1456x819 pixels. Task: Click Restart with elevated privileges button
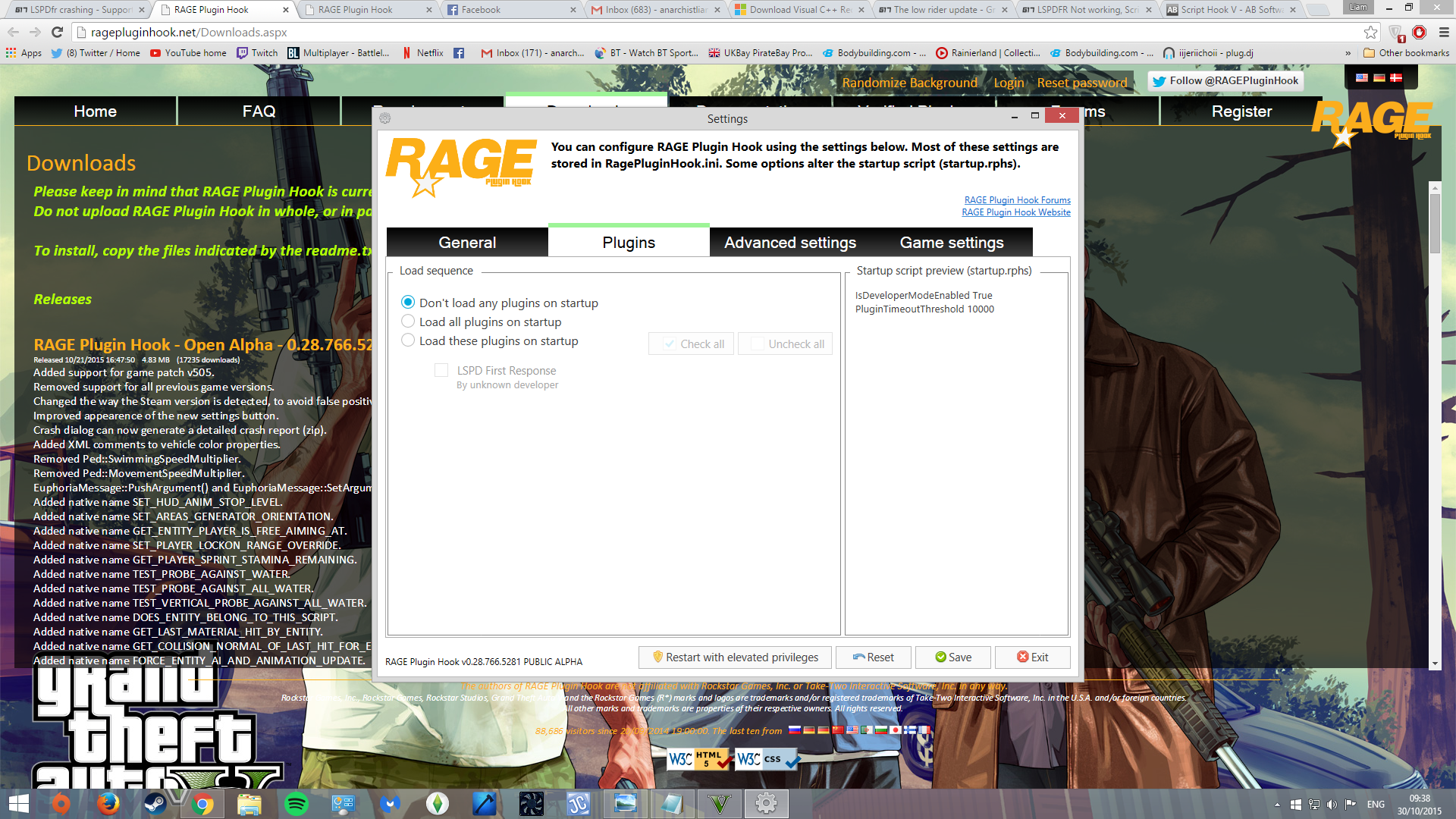pos(734,657)
